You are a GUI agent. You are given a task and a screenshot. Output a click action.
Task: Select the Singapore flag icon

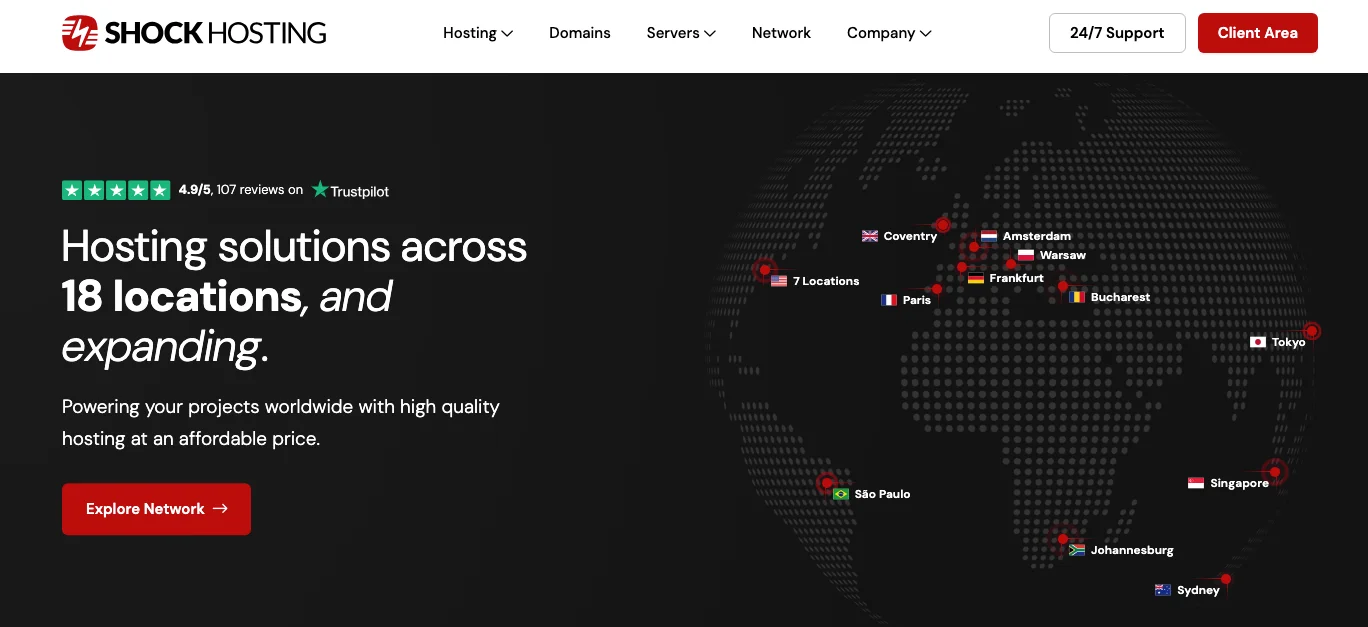(x=1196, y=483)
